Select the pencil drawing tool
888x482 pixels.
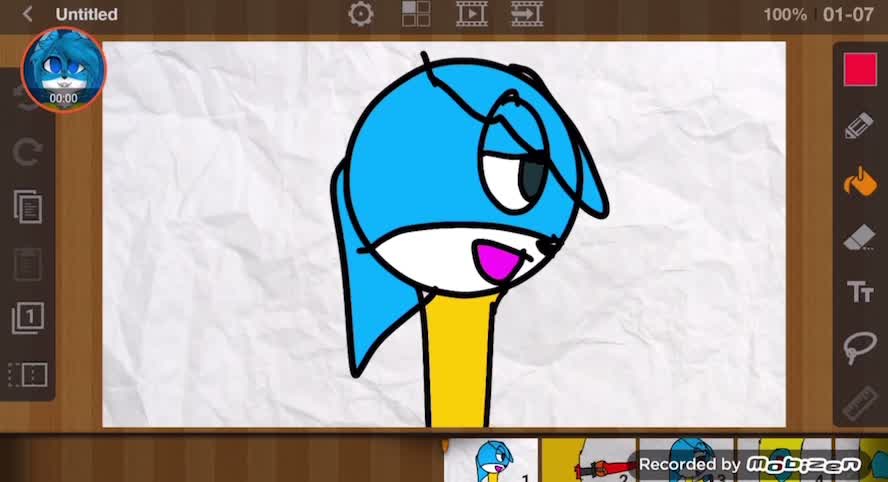(859, 125)
